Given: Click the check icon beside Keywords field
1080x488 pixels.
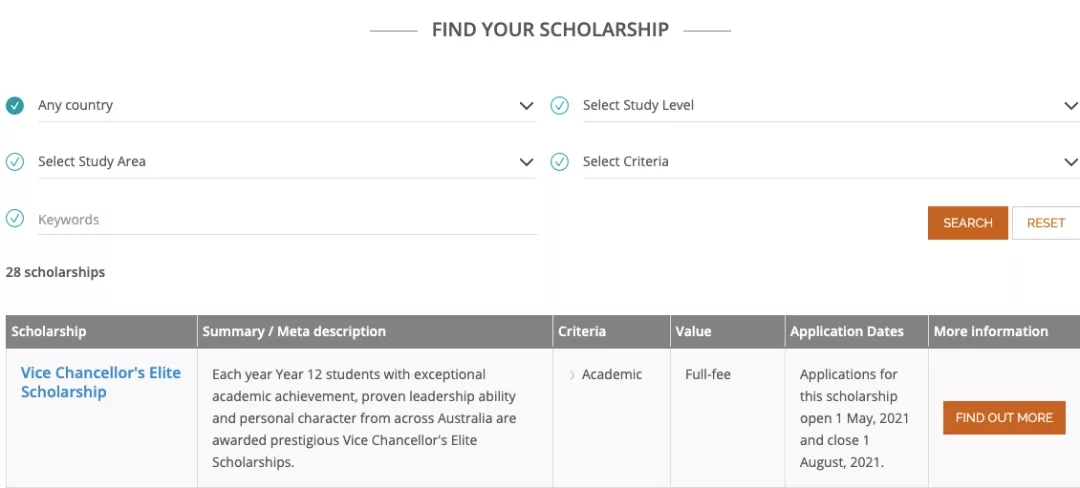Looking at the screenshot, I should (x=15, y=219).
